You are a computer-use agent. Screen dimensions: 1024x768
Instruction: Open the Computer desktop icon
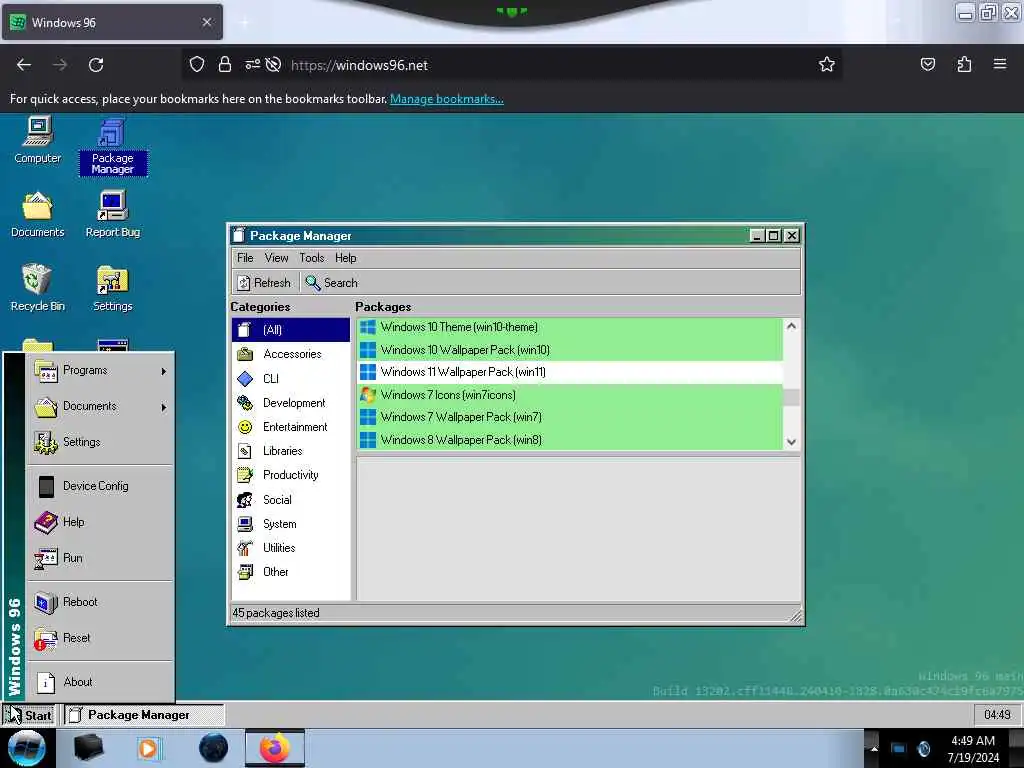37,140
